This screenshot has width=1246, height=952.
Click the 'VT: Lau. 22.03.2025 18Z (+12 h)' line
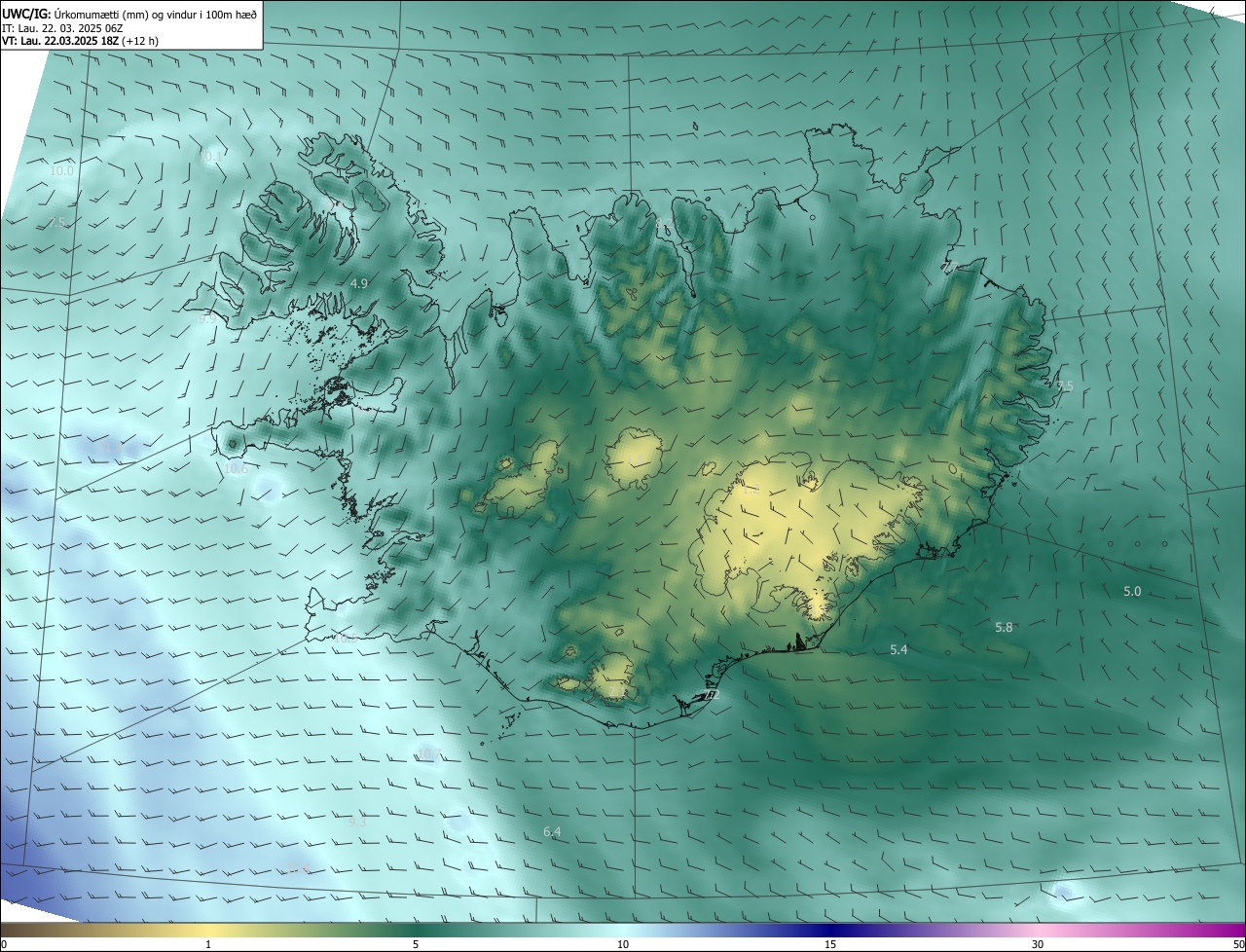tap(80, 41)
